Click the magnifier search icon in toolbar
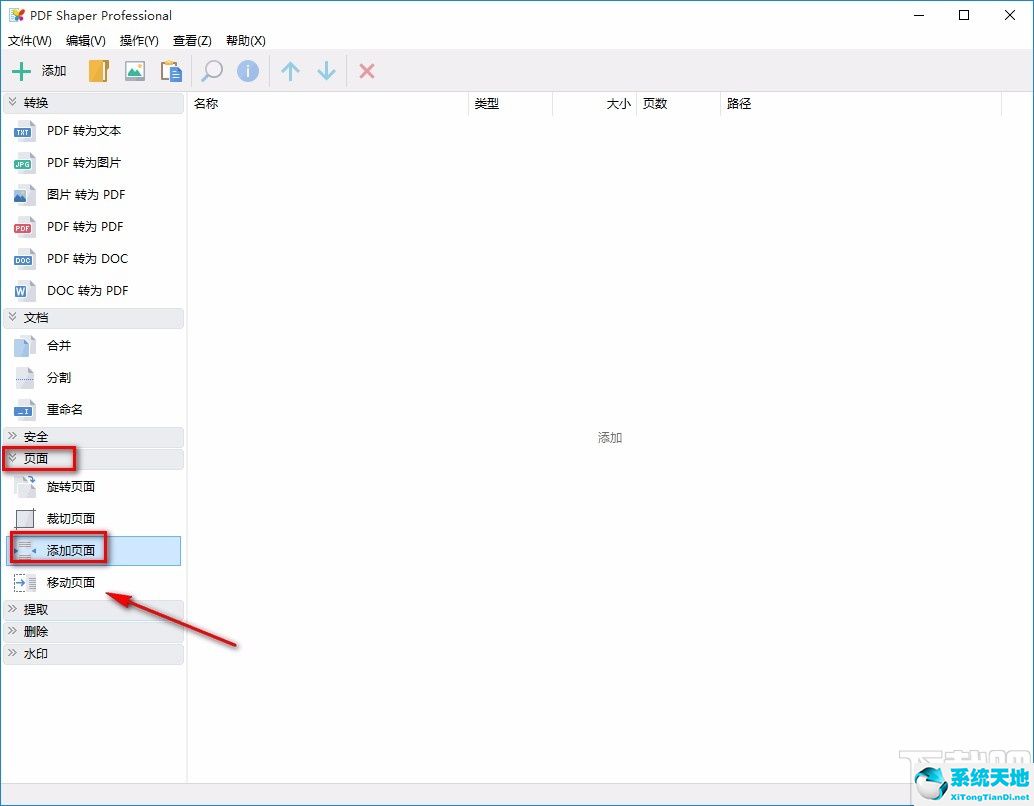Image resolution: width=1034 pixels, height=806 pixels. coord(211,71)
